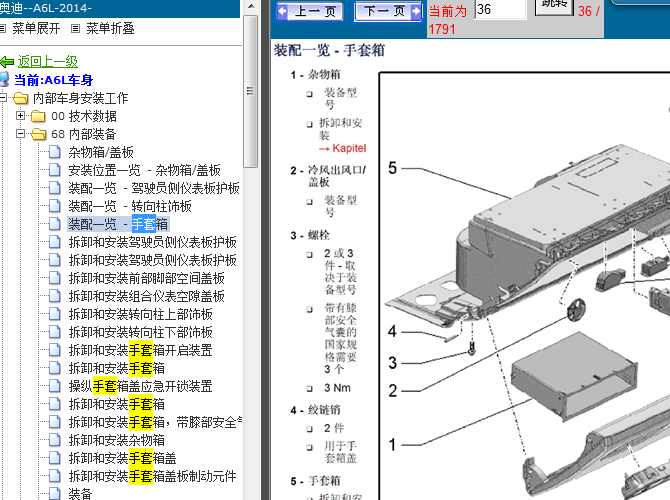Click the 3 Nm torque value
670x500 pixels.
(337, 388)
